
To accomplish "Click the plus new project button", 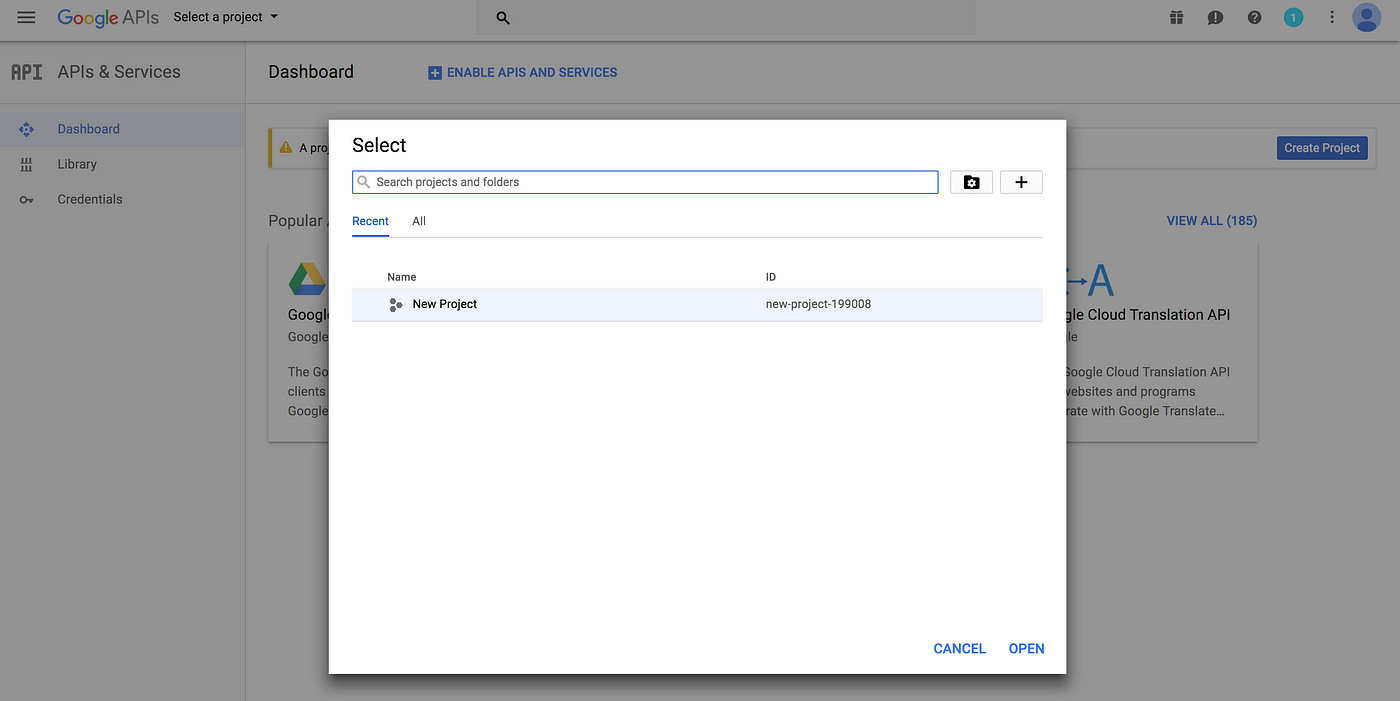I will tap(1021, 182).
